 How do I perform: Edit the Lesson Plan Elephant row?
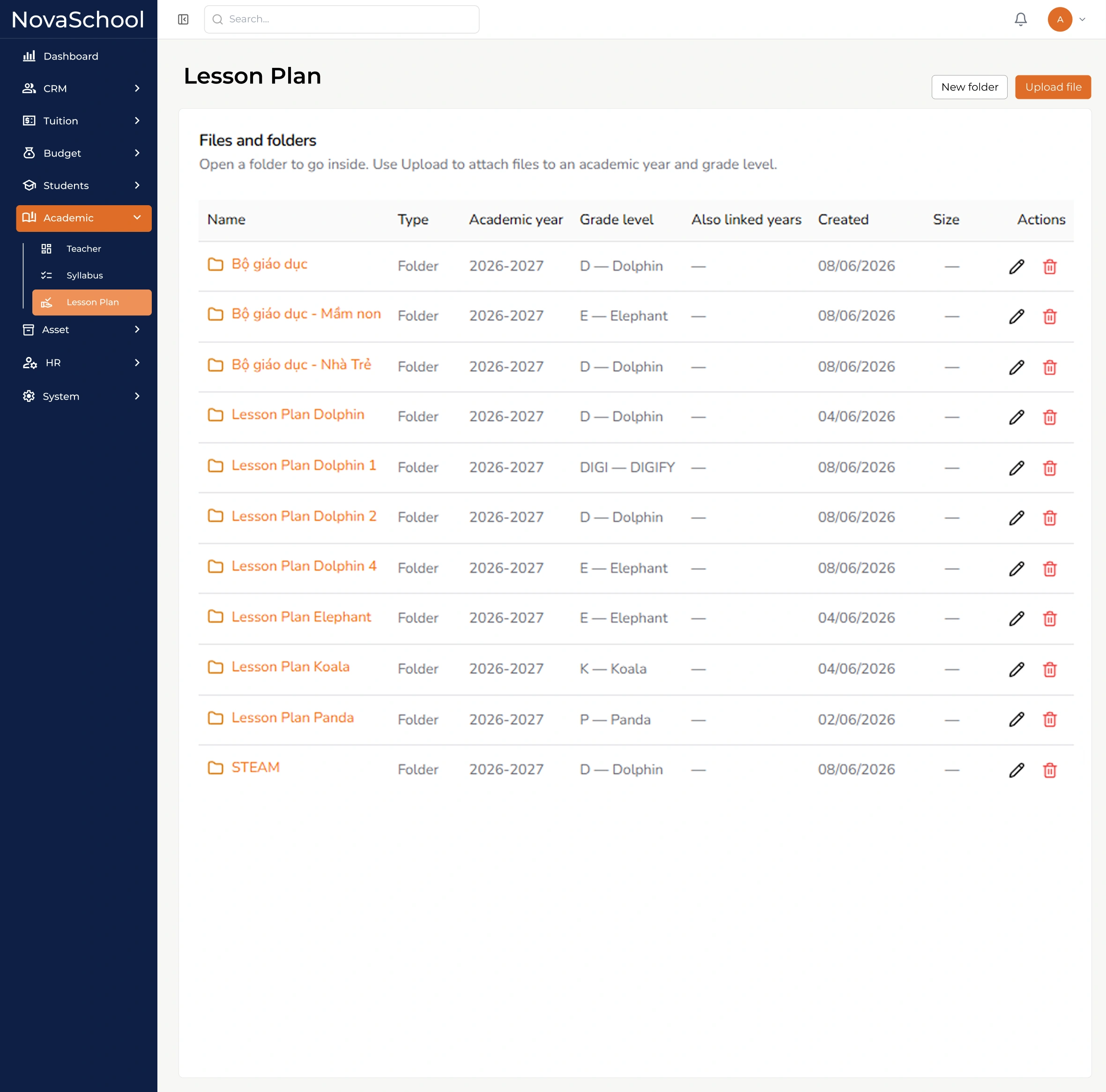1016,619
